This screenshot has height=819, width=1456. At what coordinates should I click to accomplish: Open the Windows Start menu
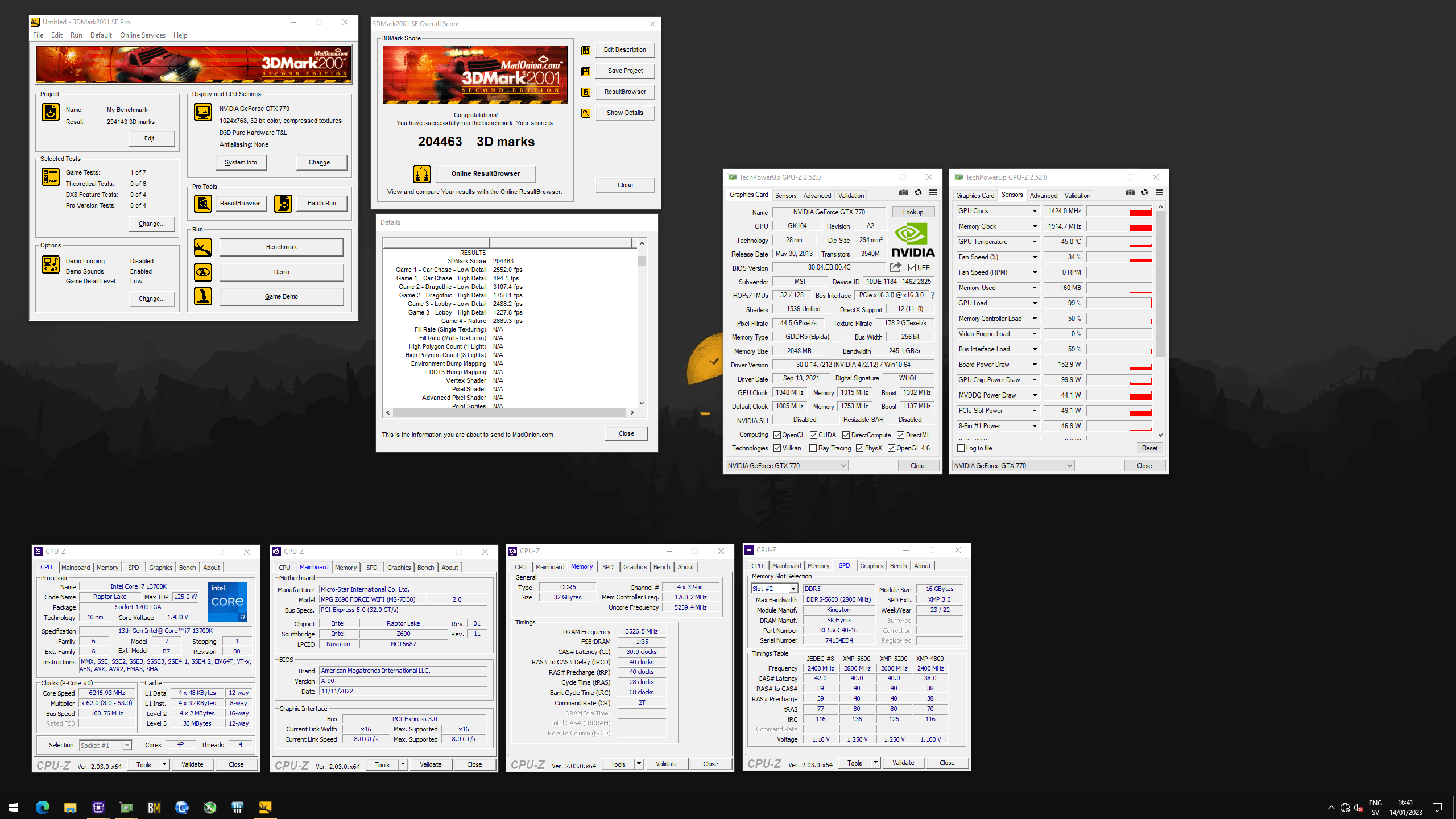(14, 807)
